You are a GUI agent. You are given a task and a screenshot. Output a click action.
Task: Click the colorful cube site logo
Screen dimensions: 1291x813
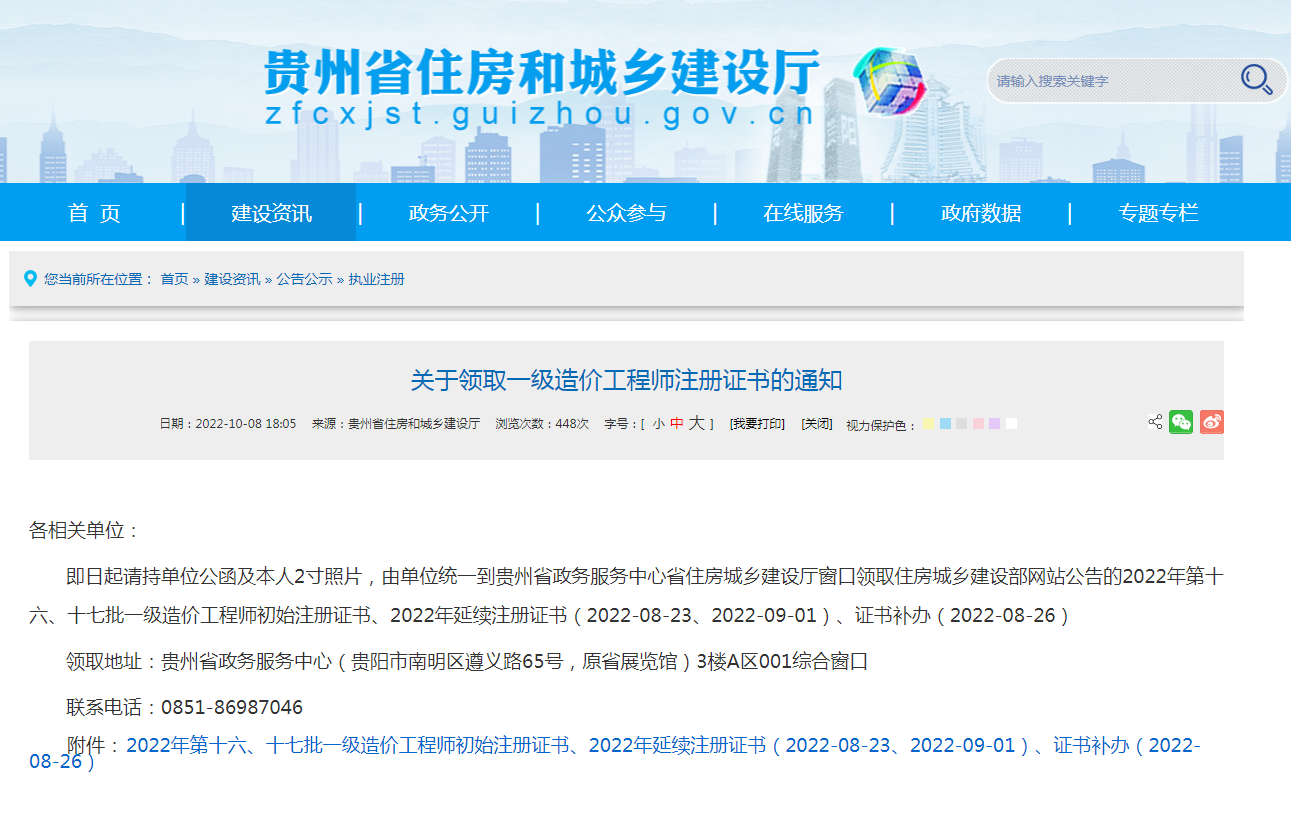point(888,80)
